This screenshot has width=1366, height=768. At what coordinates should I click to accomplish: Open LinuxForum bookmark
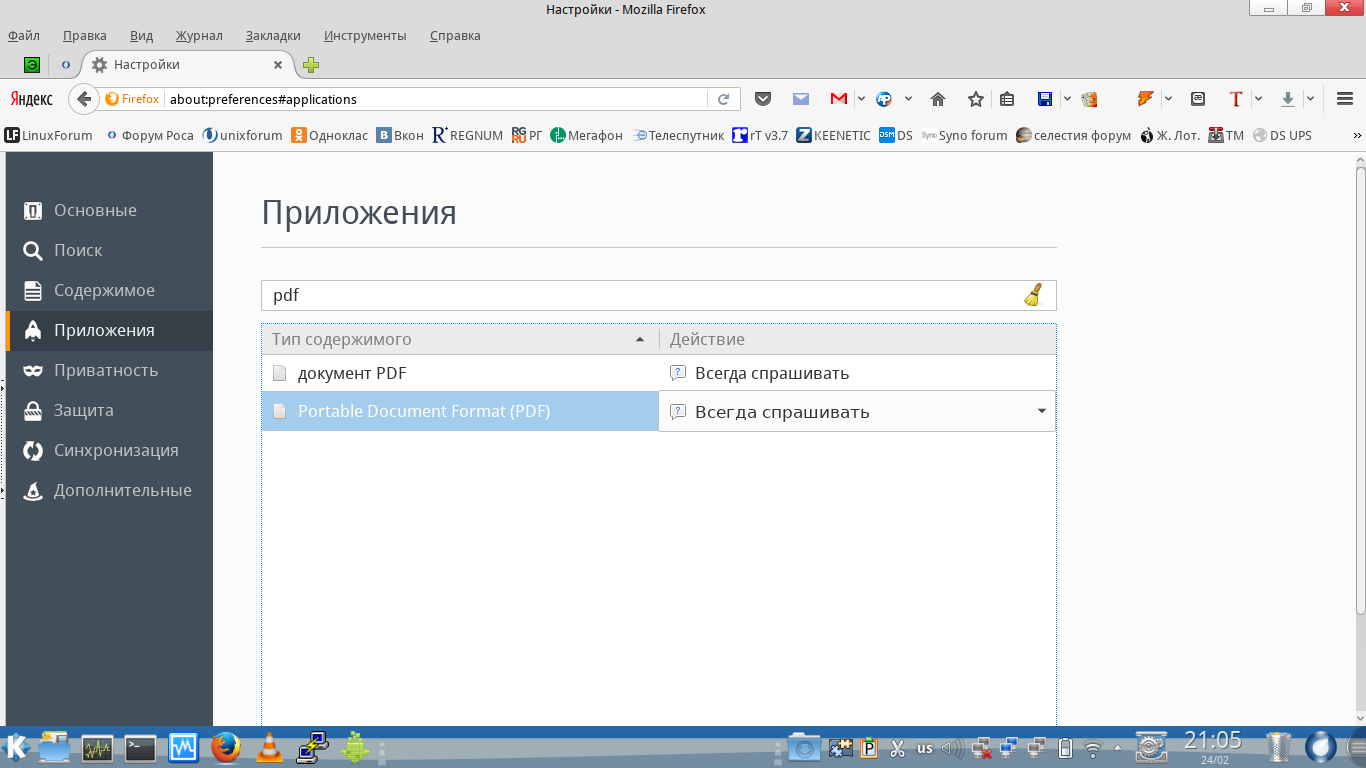(x=49, y=135)
